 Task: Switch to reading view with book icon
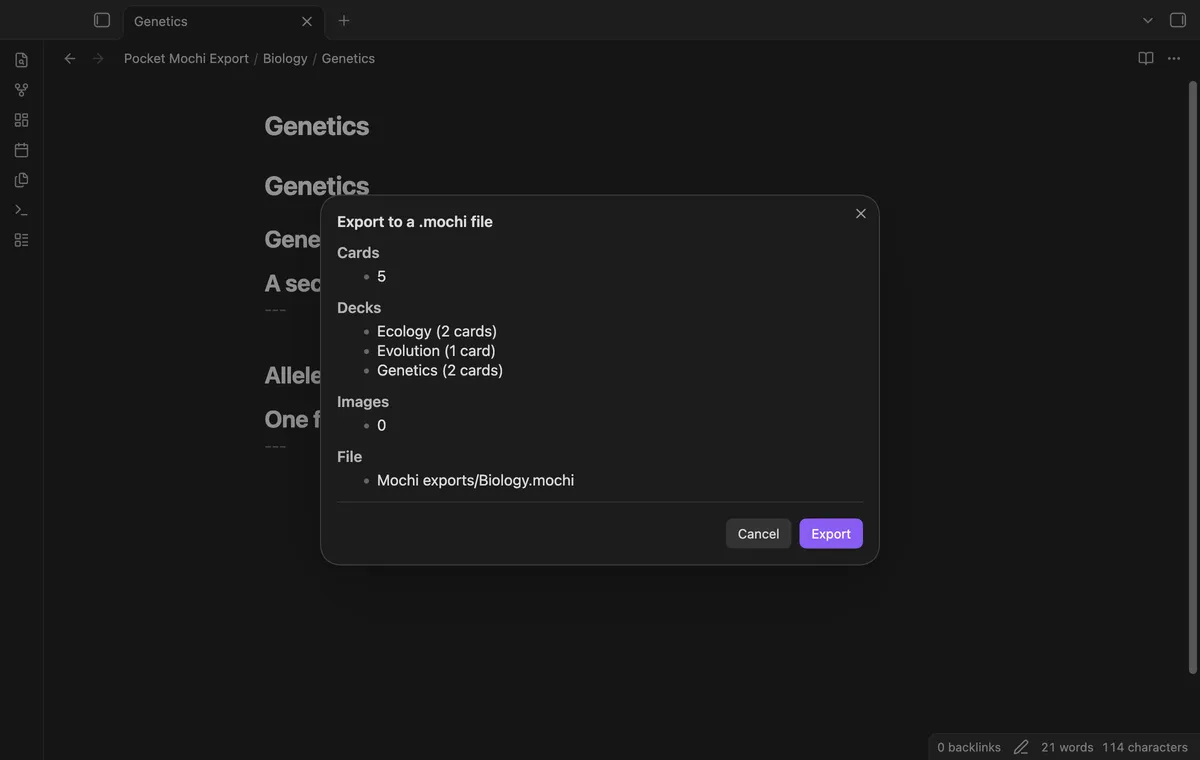point(1146,58)
